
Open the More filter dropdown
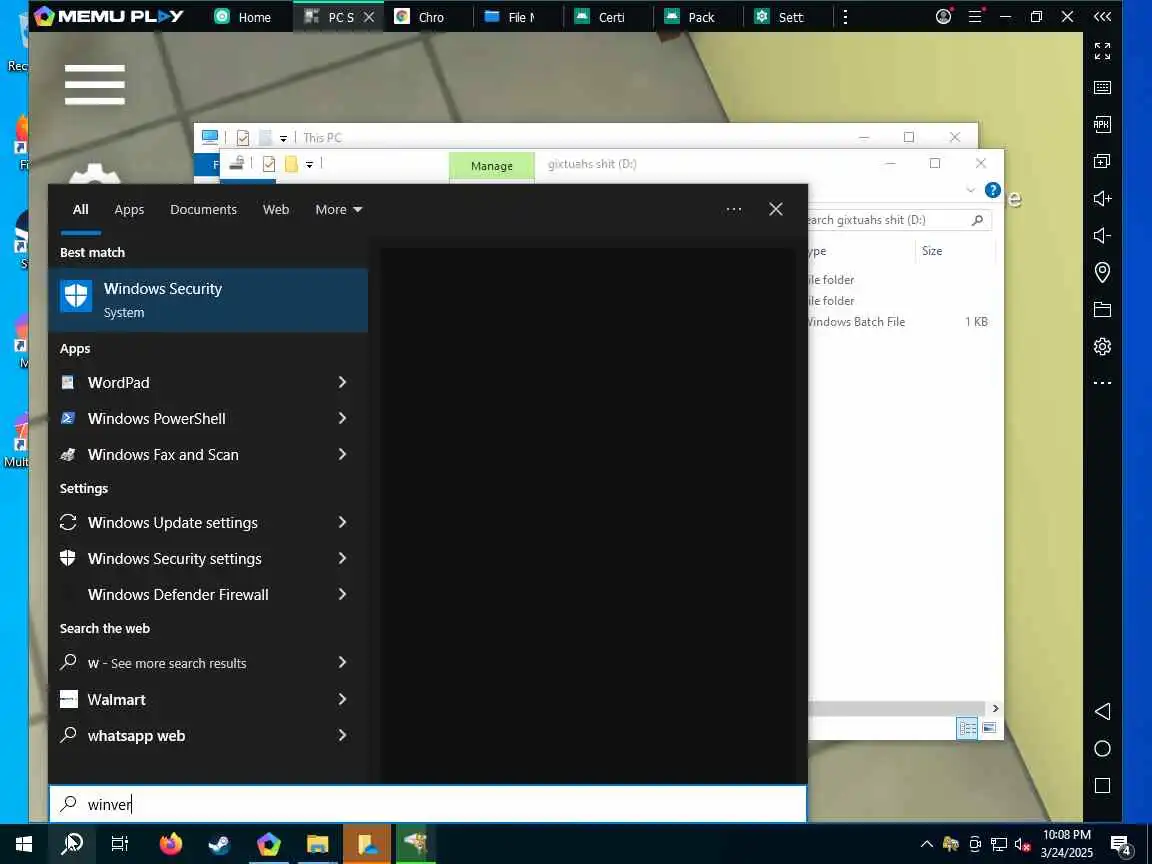pyautogui.click(x=339, y=209)
